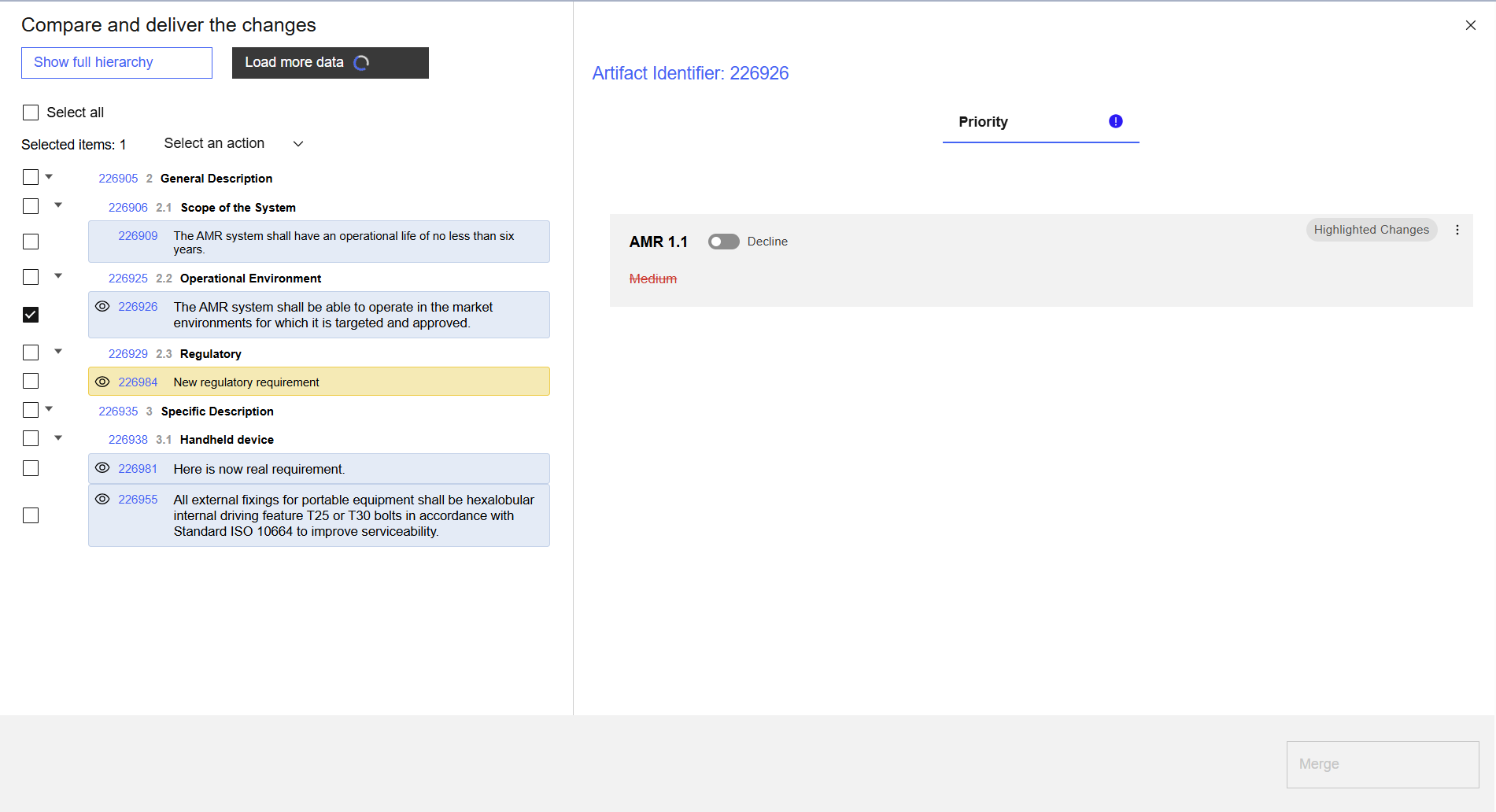Click the eye icon beside artifact 226926
This screenshot has height=812, width=1496.
(x=102, y=307)
